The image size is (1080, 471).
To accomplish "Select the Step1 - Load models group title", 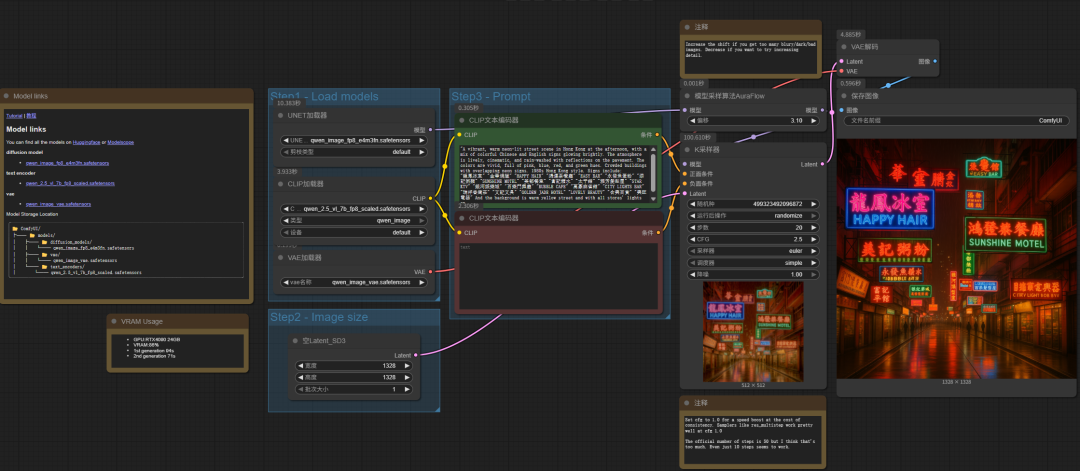I will 324,96.
